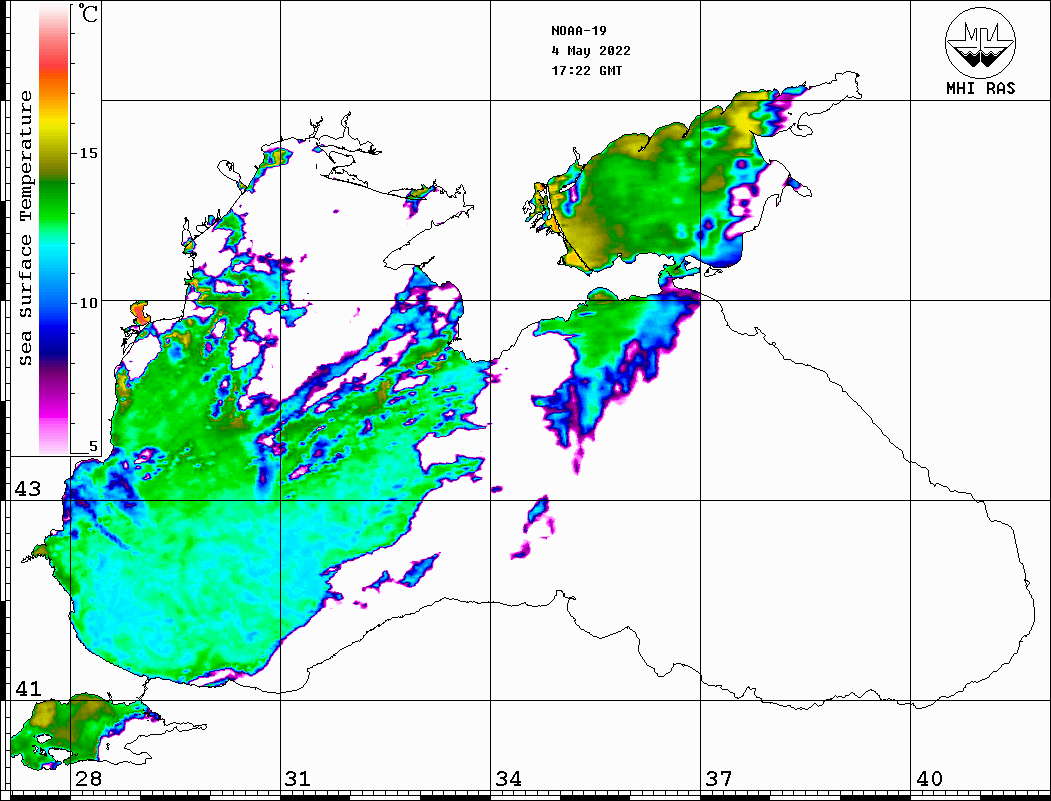The height and width of the screenshot is (801, 1051).
Task: Click the °C unit label
Action: 87,13
